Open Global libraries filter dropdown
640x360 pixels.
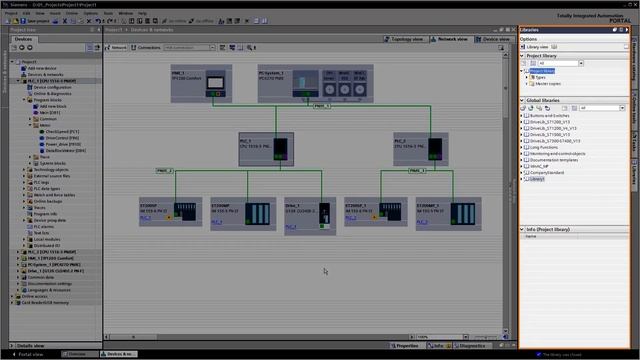[622, 108]
